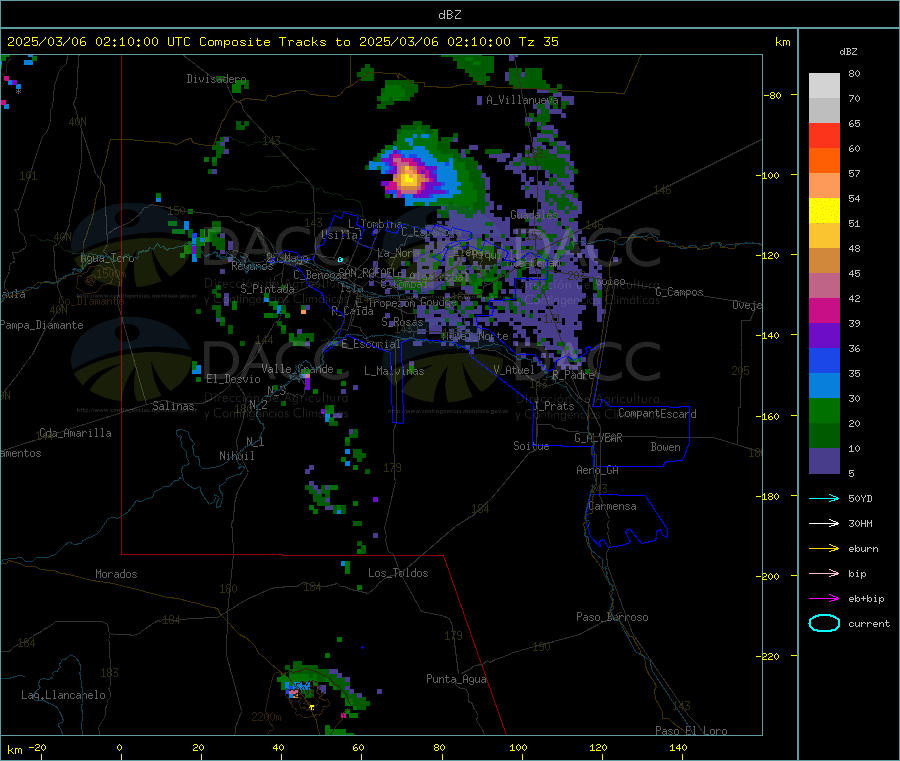Click the 'S_Pintada' location label
The image size is (900, 761).
coord(267,289)
